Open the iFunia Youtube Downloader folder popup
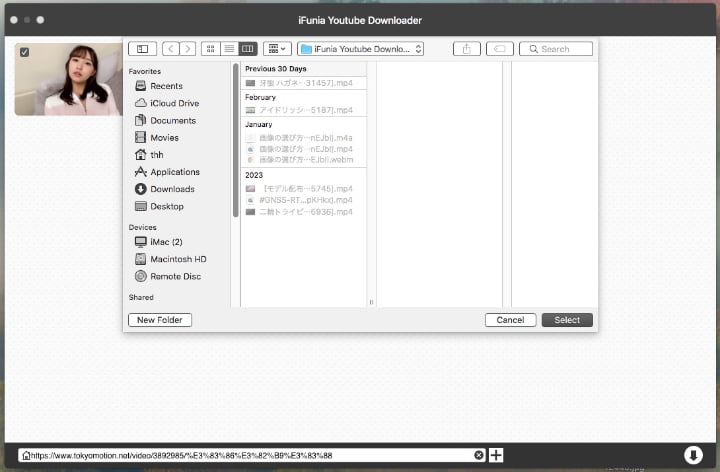Image resolution: width=720 pixels, height=472 pixels. coord(361,48)
